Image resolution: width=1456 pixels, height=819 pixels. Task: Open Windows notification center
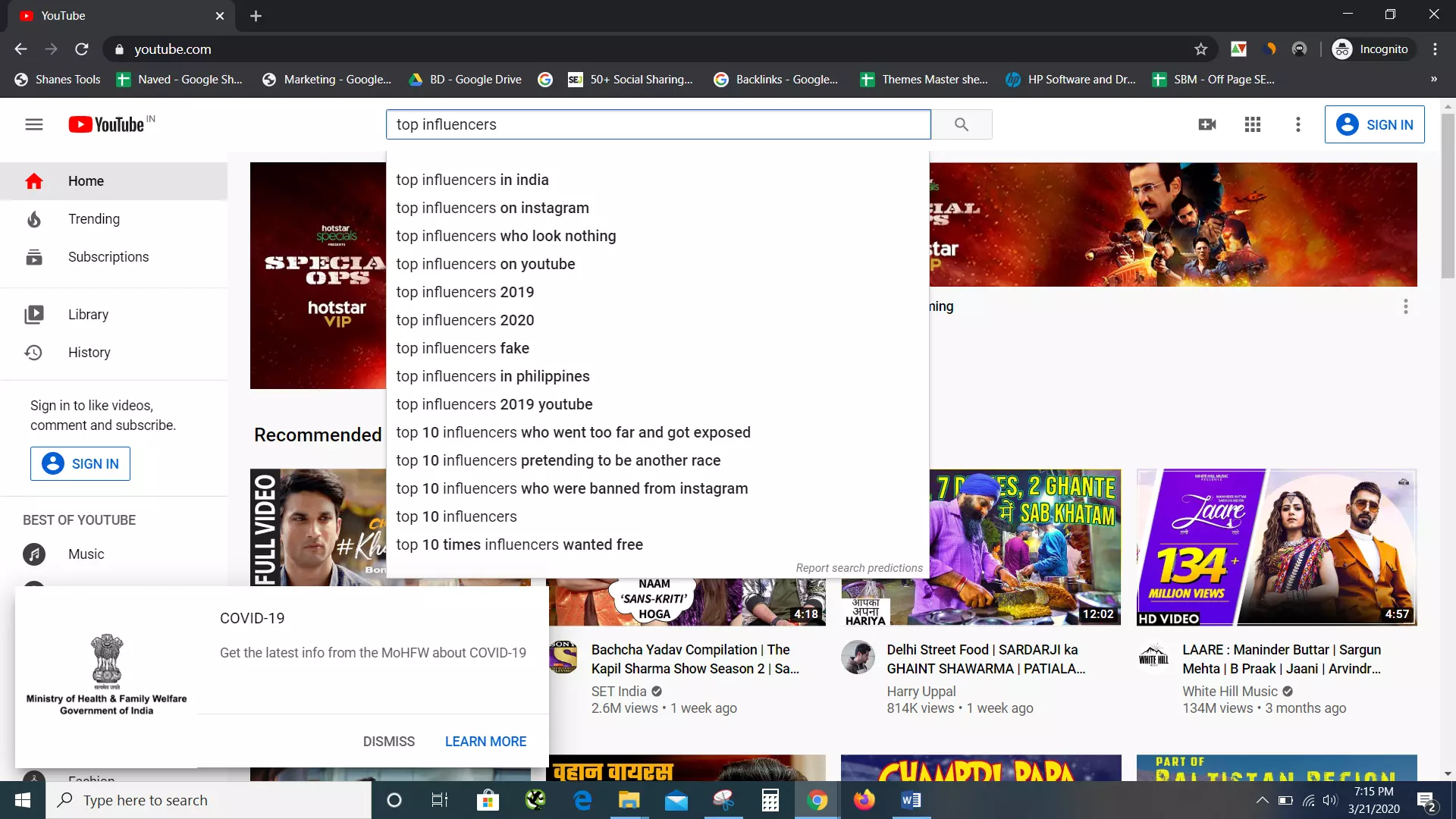click(1426, 800)
